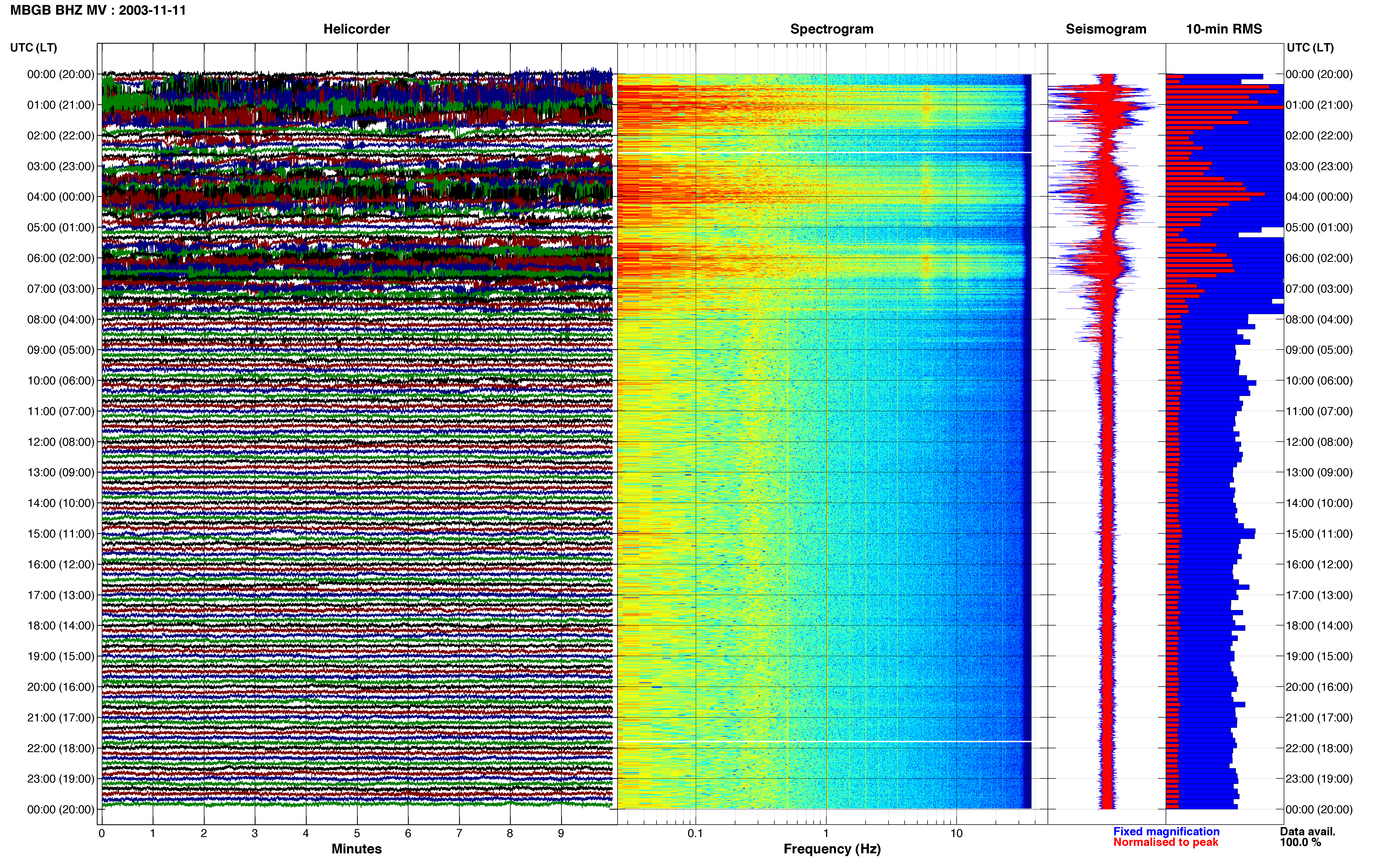Click the '5' tick on Minutes axis
The image size is (1388, 868).
(x=357, y=833)
